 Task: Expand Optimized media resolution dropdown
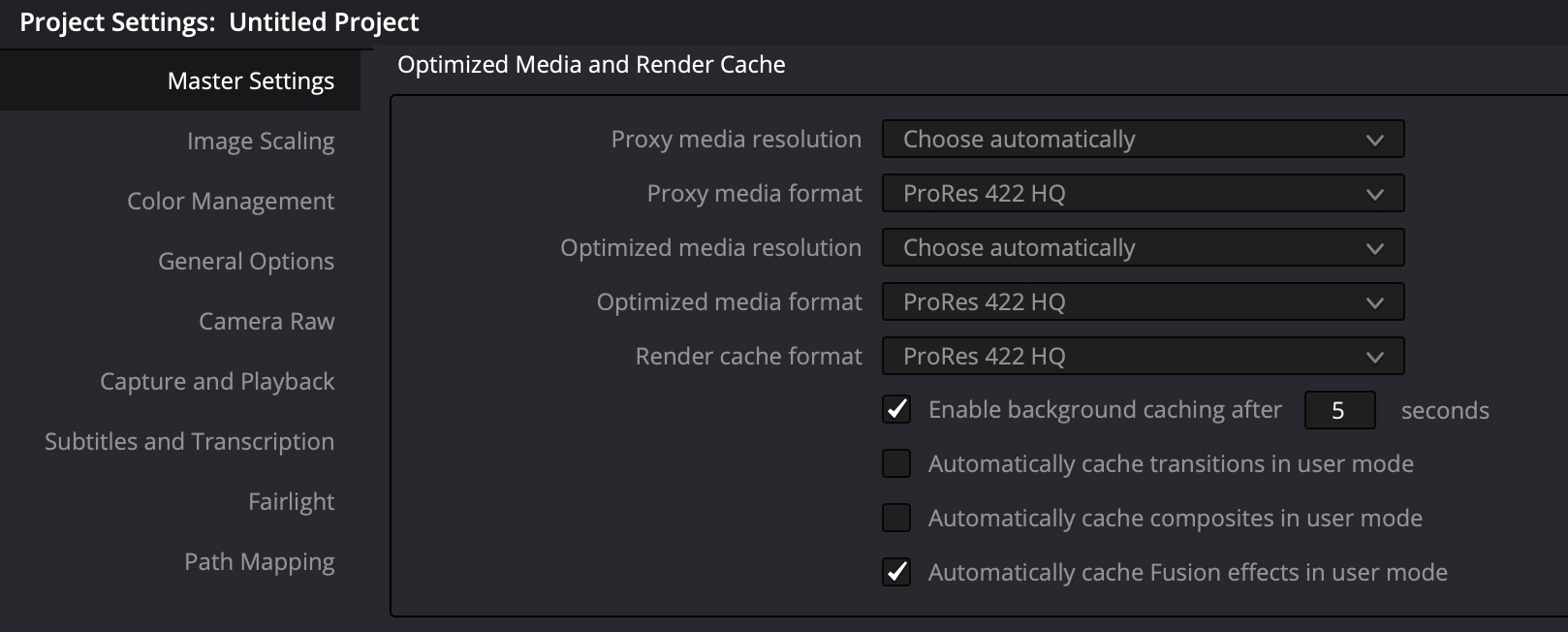point(1143,248)
